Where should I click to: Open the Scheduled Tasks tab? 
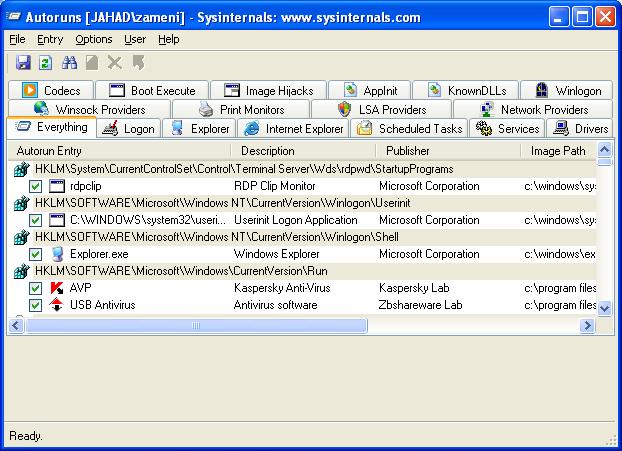(409, 129)
